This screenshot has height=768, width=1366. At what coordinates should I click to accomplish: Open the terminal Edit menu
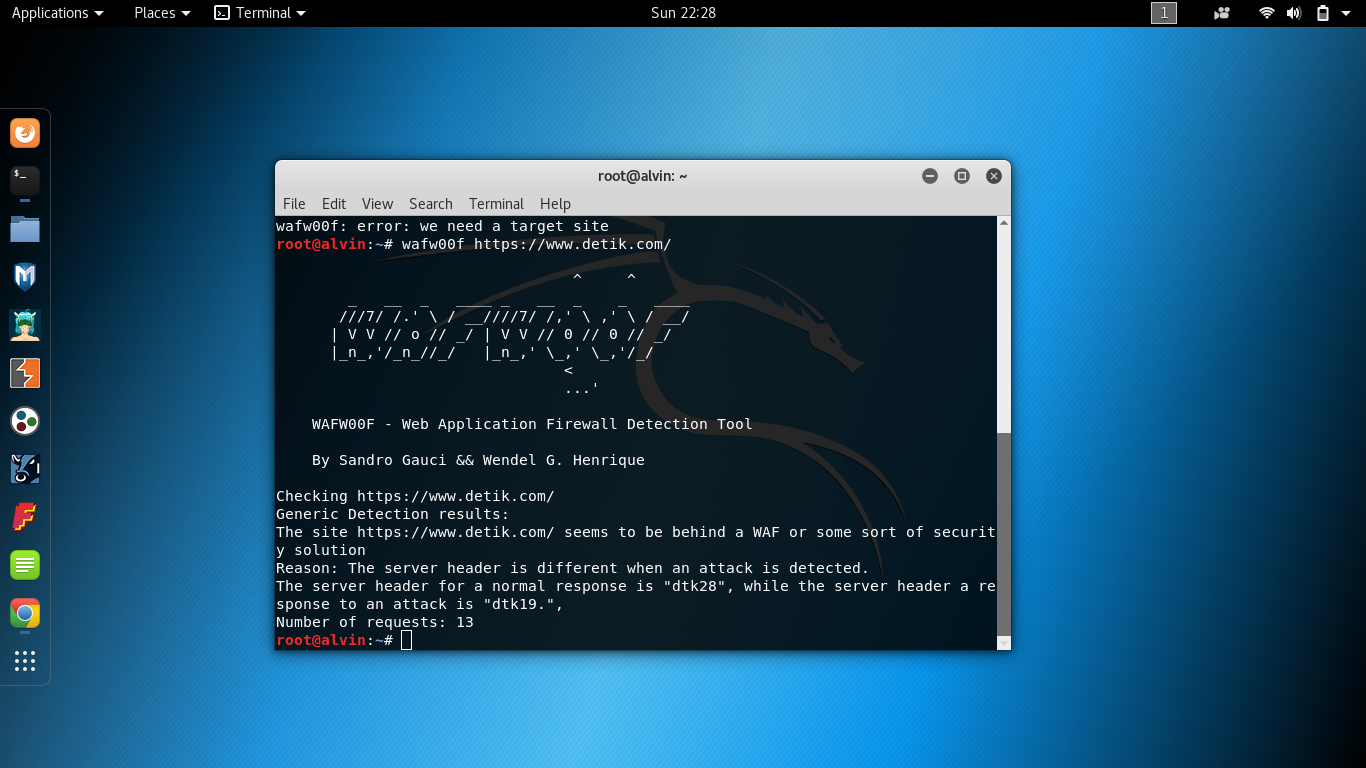coord(334,204)
